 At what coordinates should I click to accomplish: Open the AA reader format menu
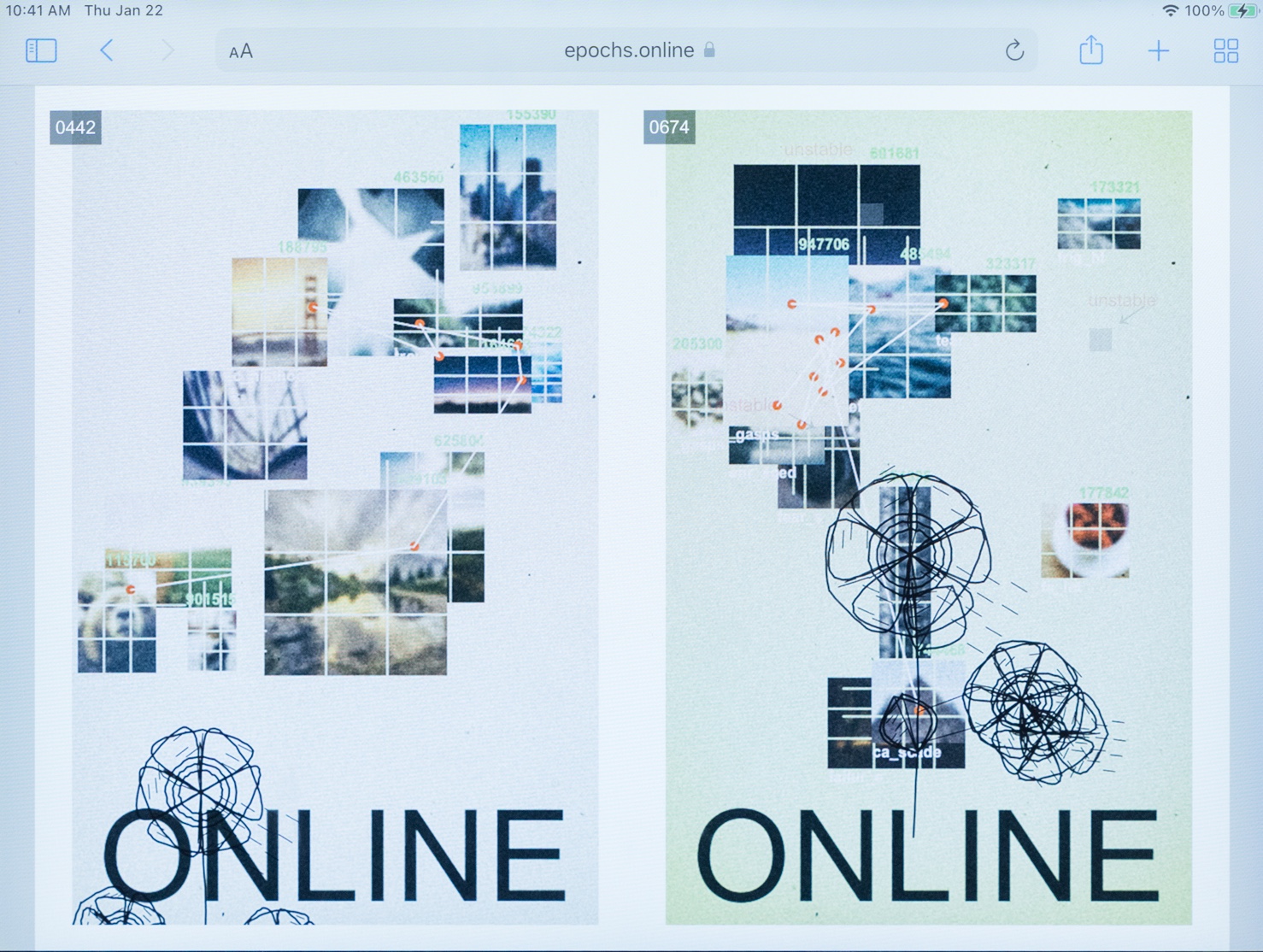coord(241,51)
